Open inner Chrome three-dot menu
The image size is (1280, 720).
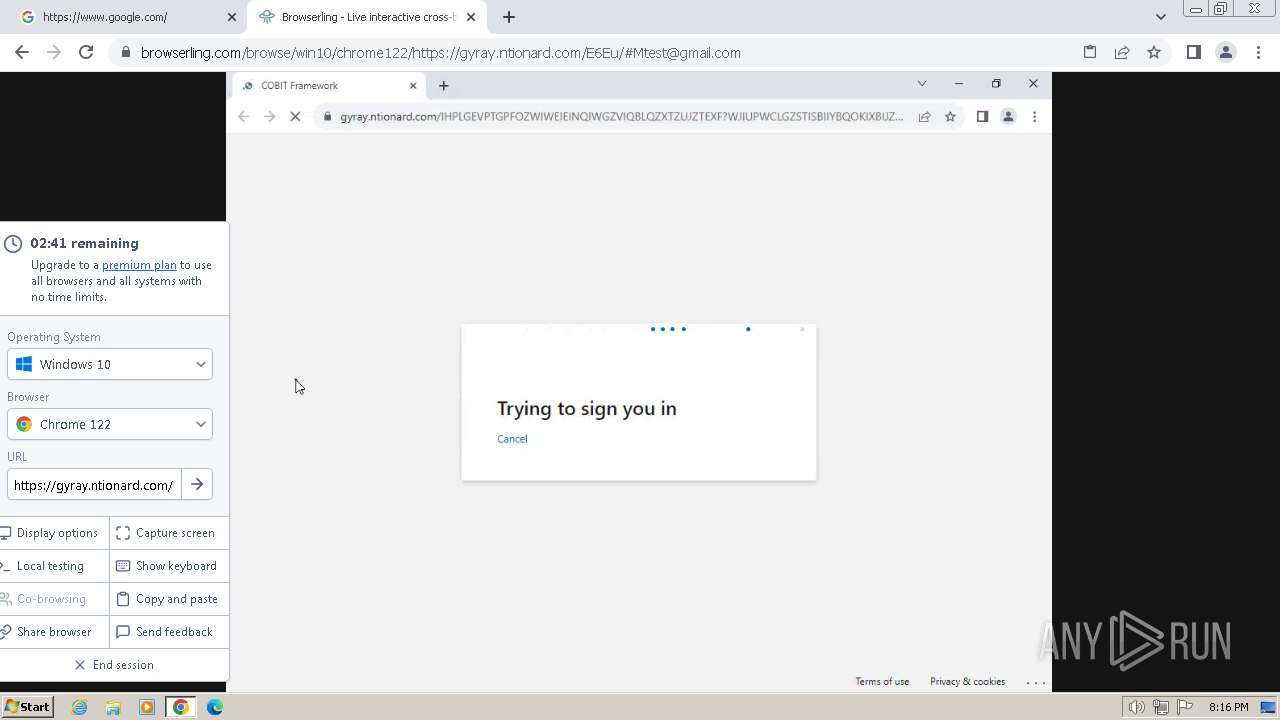coord(1034,117)
